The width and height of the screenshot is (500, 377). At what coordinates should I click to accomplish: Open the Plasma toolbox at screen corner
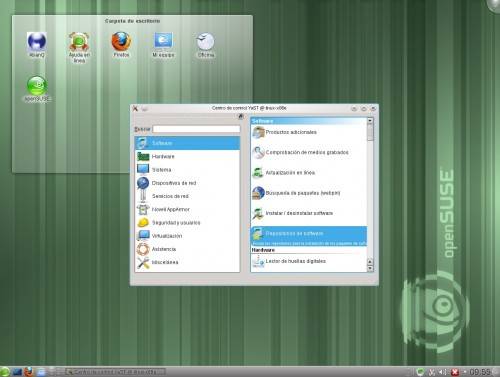click(495, 5)
